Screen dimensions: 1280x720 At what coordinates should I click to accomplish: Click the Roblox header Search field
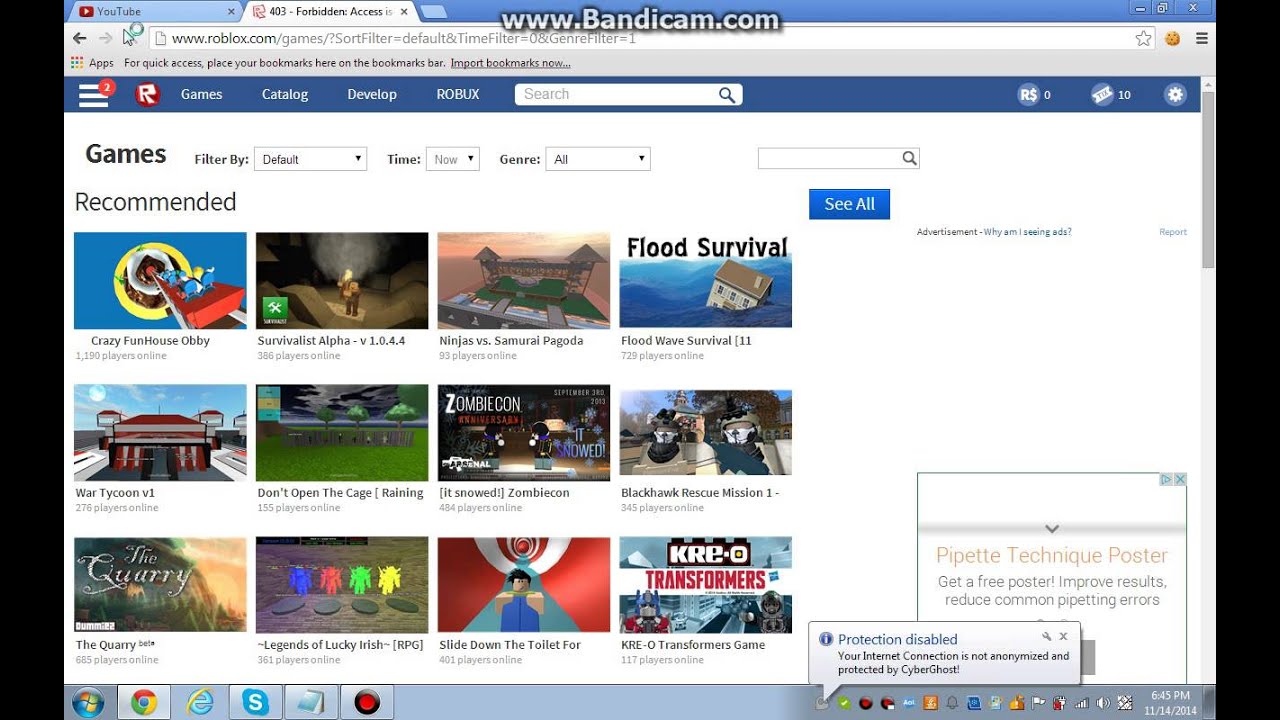click(x=616, y=94)
